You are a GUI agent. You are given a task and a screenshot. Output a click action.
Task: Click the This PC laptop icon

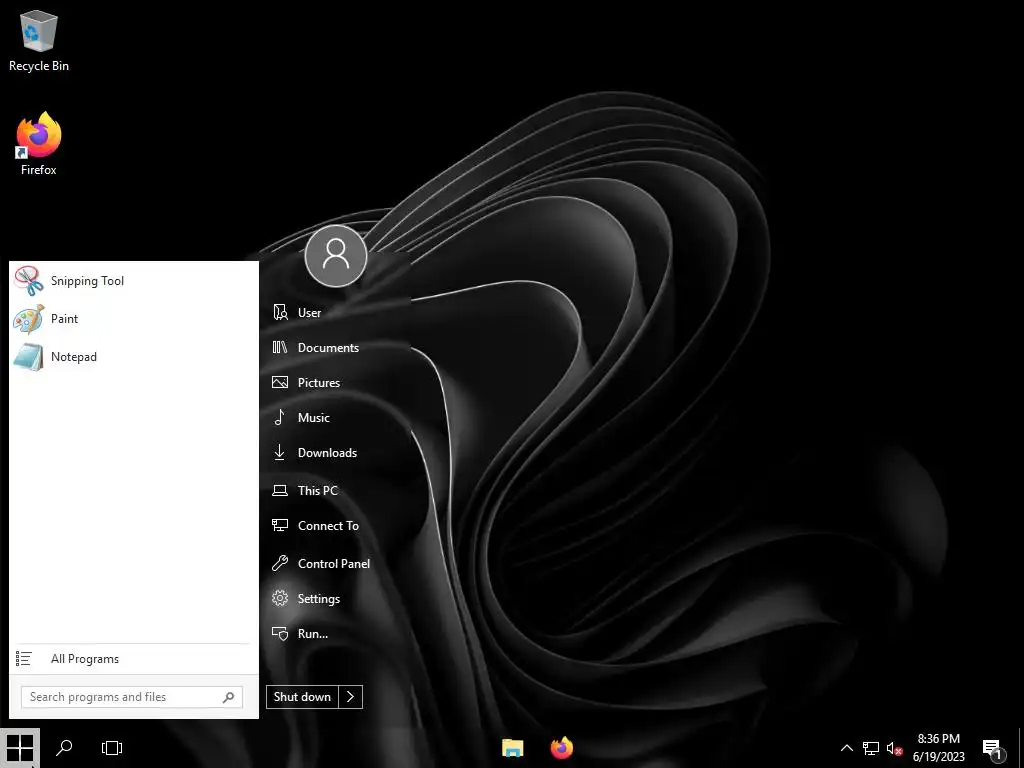[280, 490]
